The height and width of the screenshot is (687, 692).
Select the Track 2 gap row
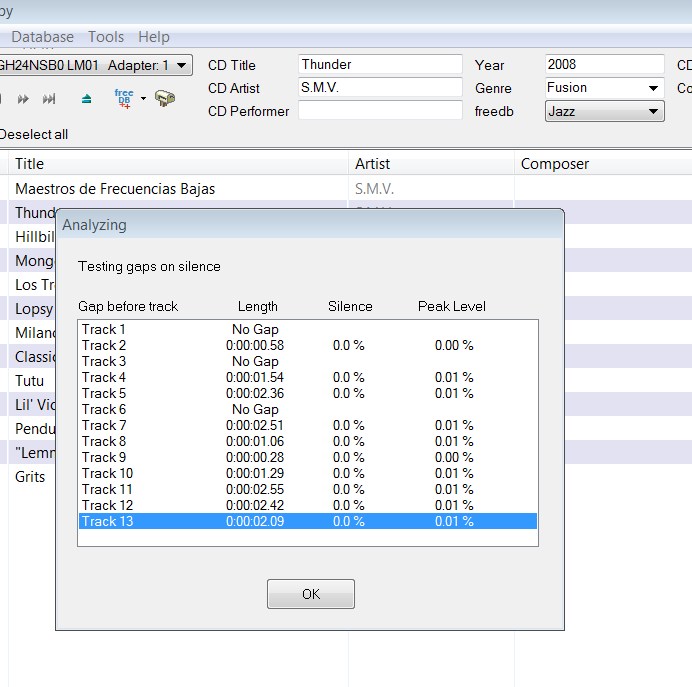tap(308, 345)
